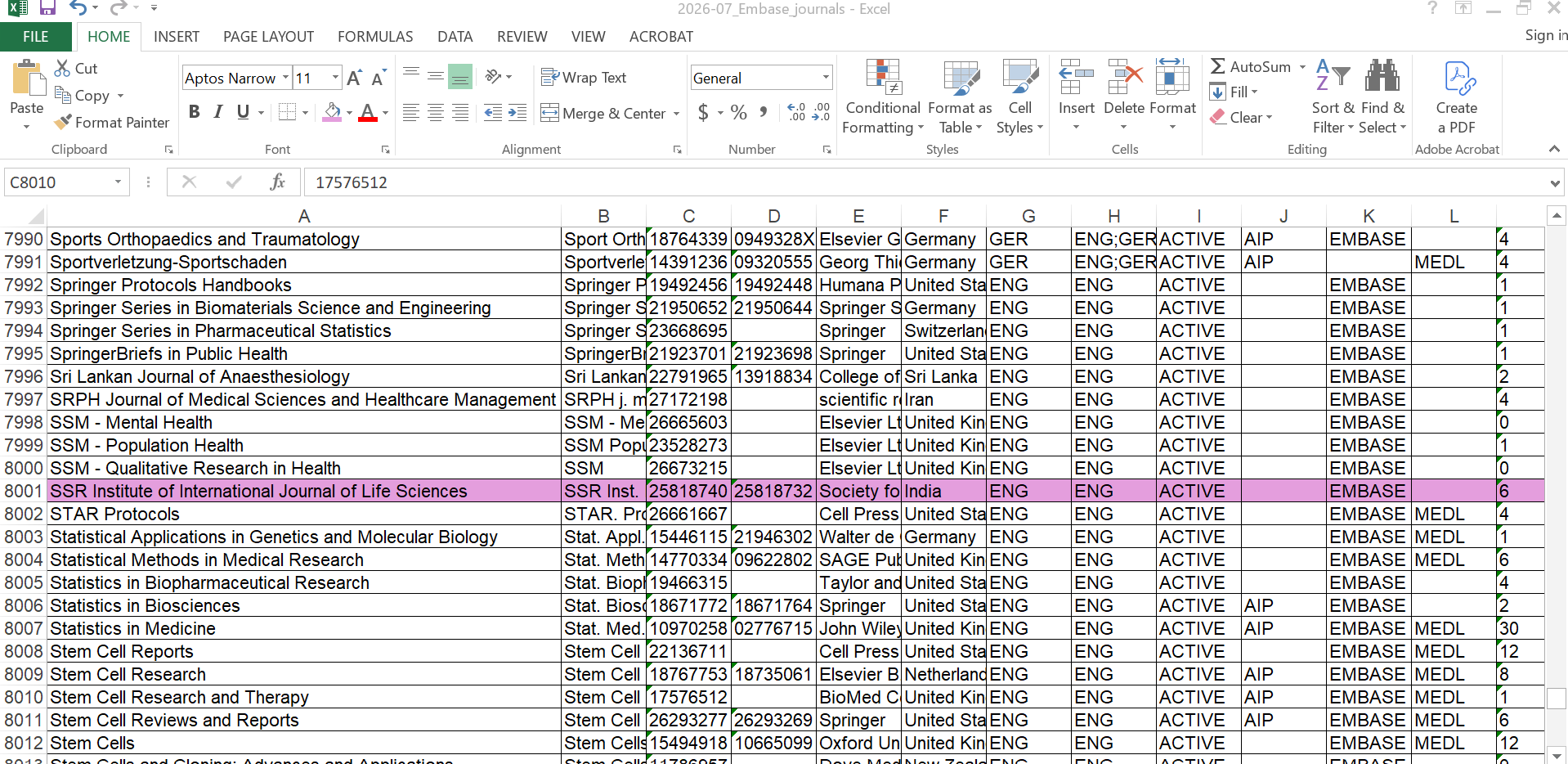Apply the red Font Color

pyautogui.click(x=368, y=112)
